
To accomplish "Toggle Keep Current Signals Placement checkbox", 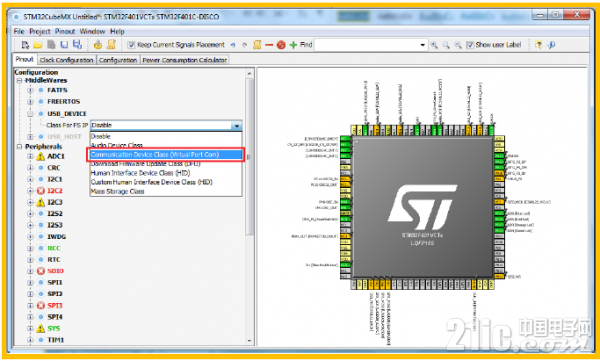I will 131,45.
